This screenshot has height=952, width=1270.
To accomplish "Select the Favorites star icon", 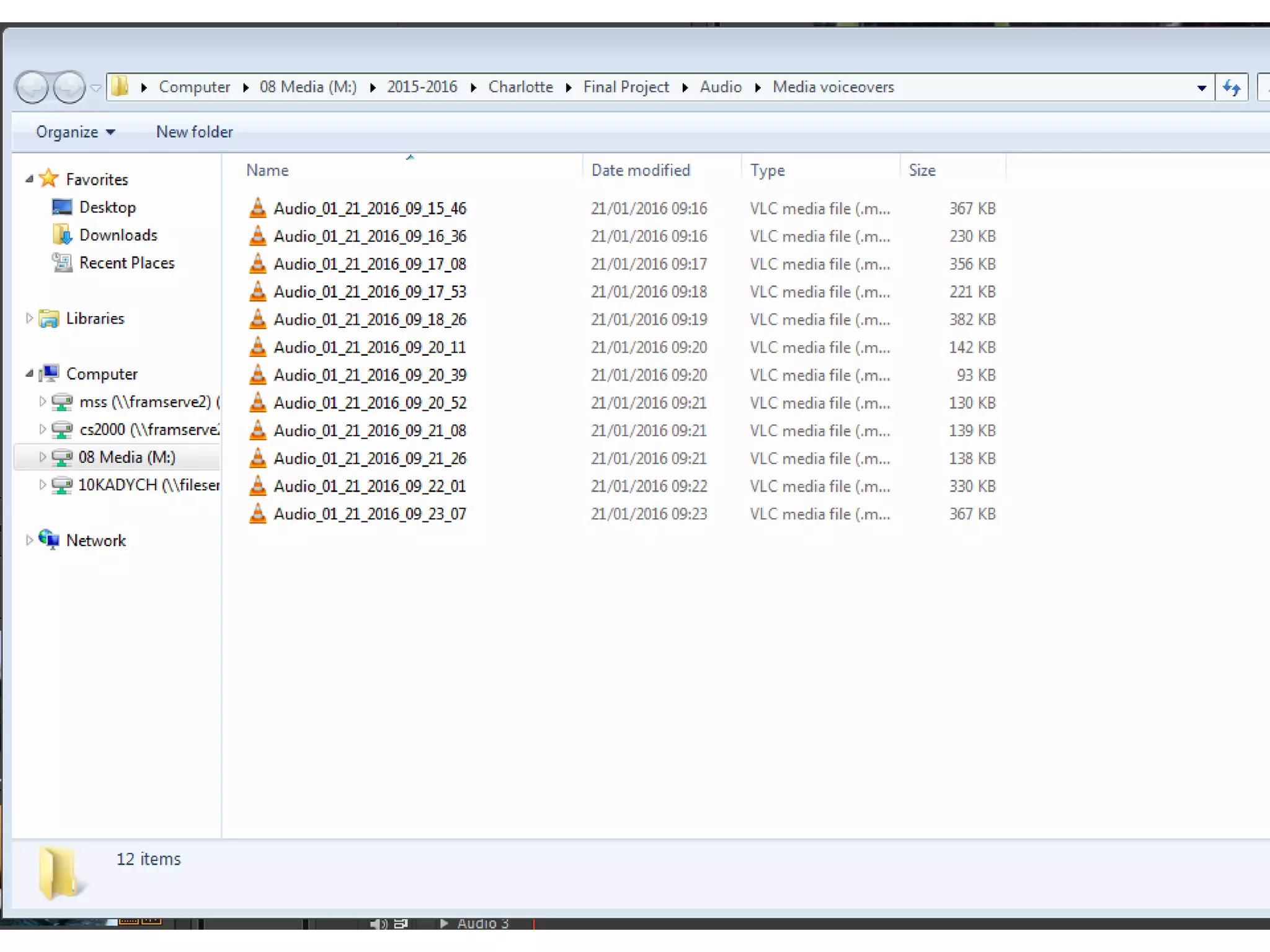I will click(49, 179).
